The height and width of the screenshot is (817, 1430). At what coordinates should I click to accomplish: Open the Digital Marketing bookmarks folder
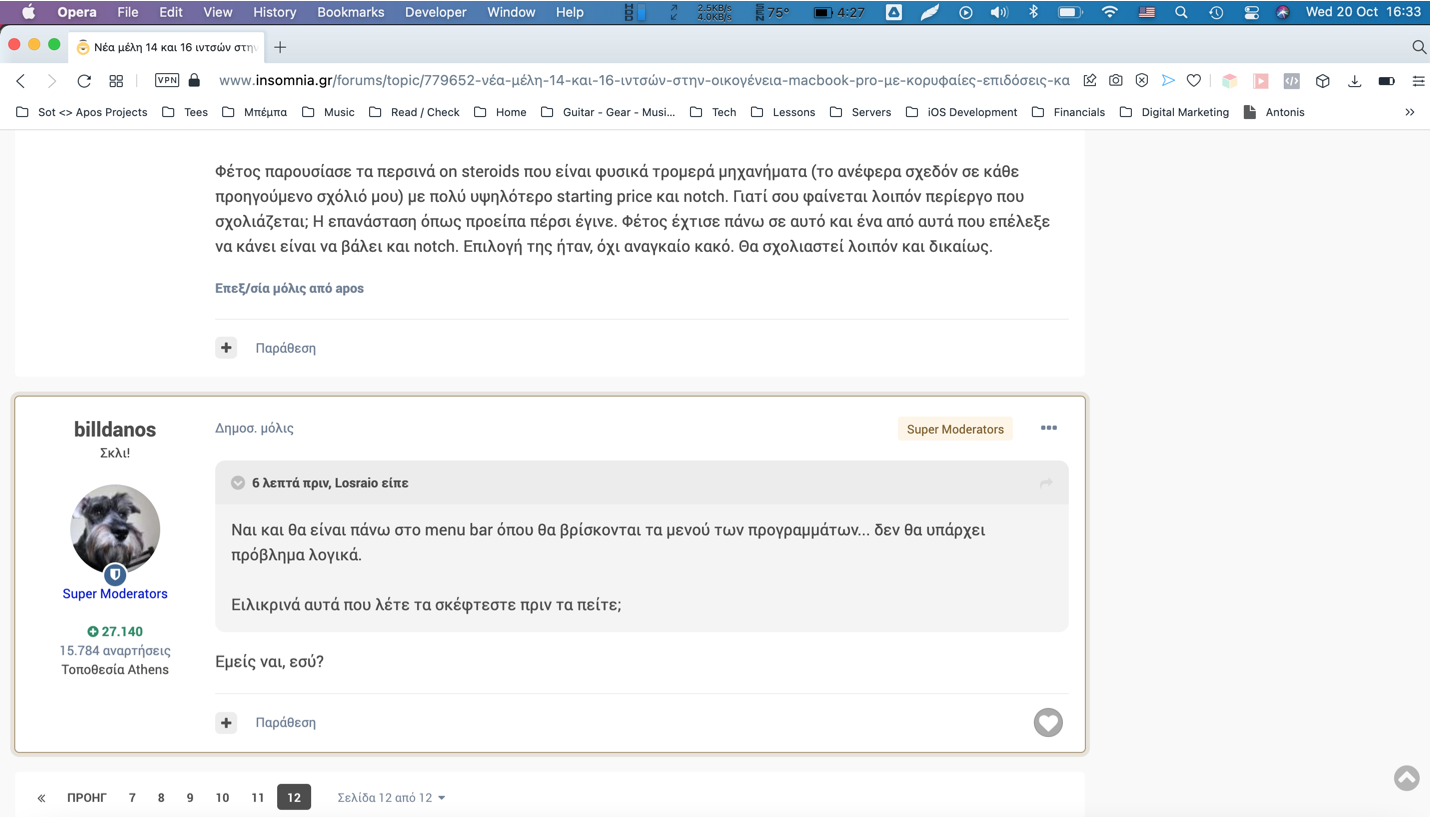point(1174,112)
